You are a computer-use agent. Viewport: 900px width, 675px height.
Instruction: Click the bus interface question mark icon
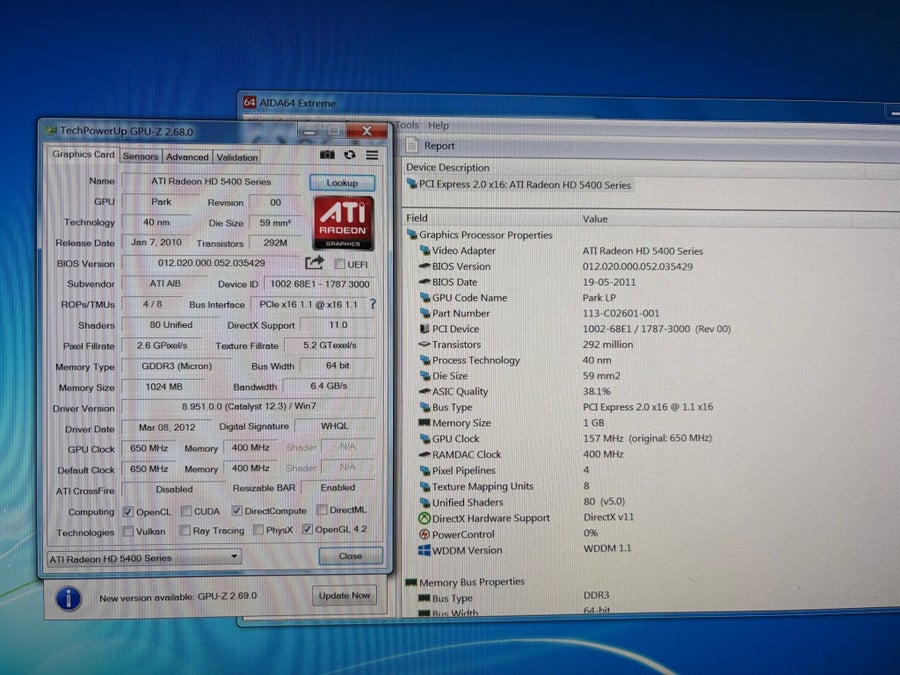(373, 304)
